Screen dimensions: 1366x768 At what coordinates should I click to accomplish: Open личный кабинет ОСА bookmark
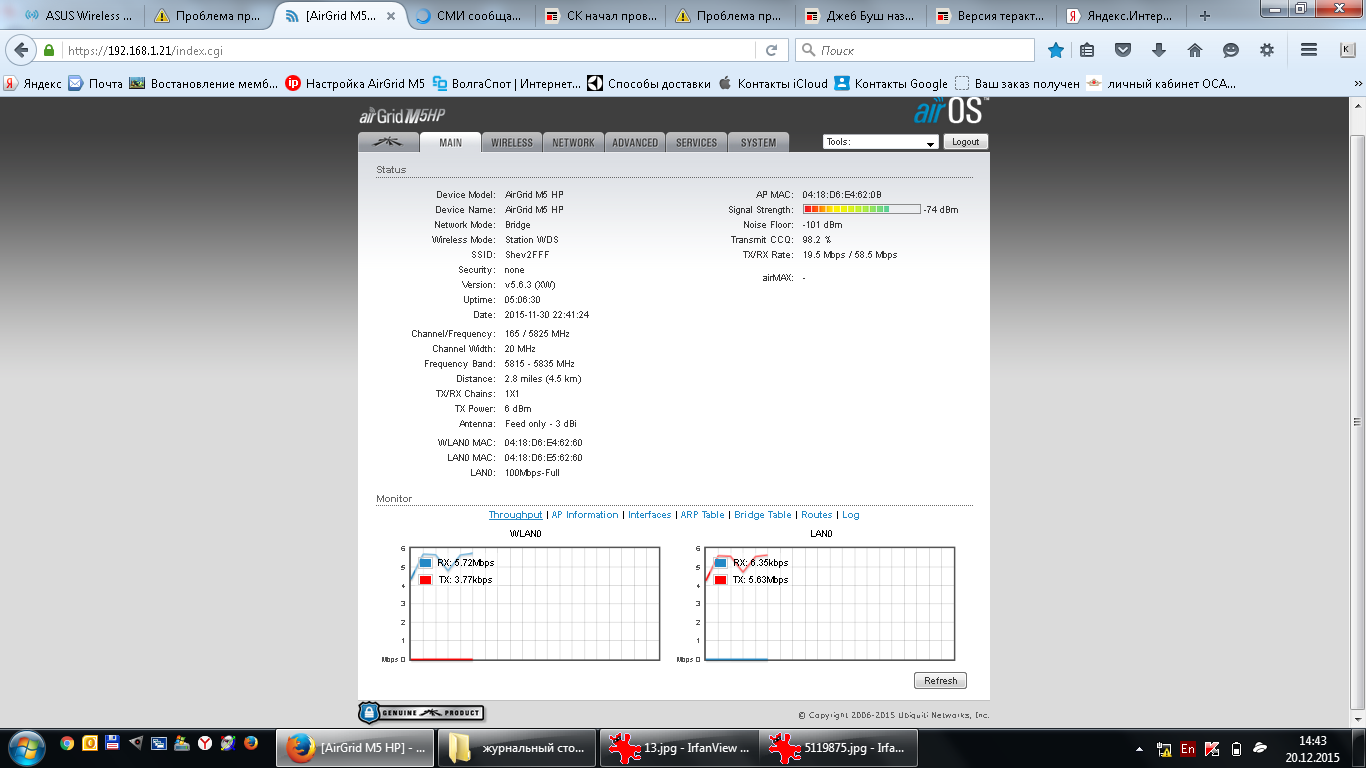1161,84
